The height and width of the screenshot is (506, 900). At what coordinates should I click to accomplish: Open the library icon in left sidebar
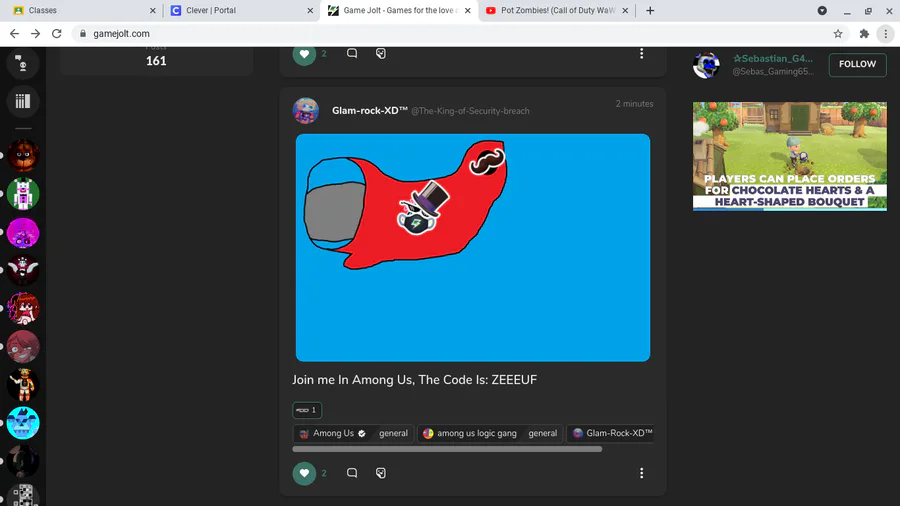tap(23, 101)
